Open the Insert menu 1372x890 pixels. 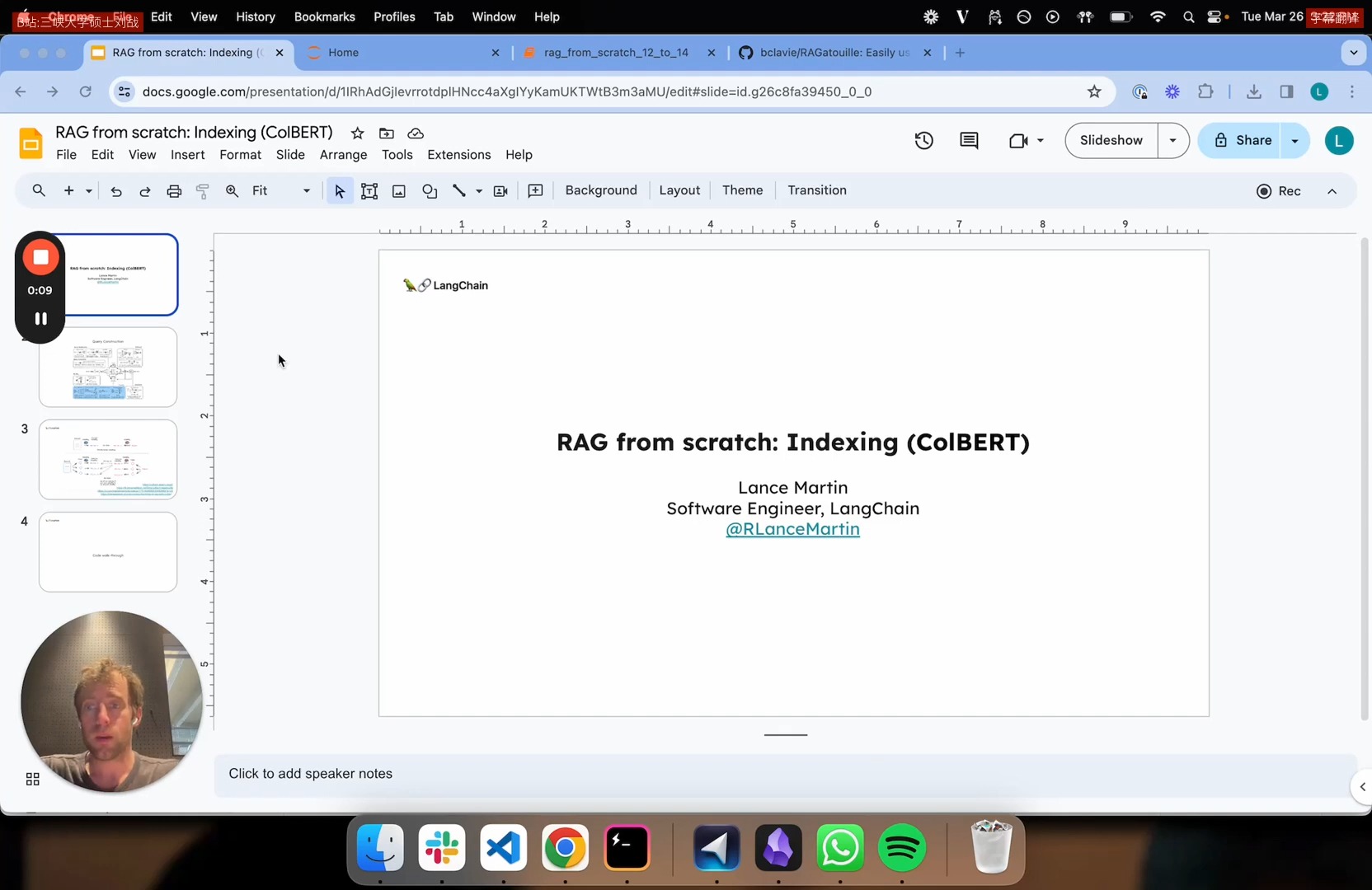[187, 155]
